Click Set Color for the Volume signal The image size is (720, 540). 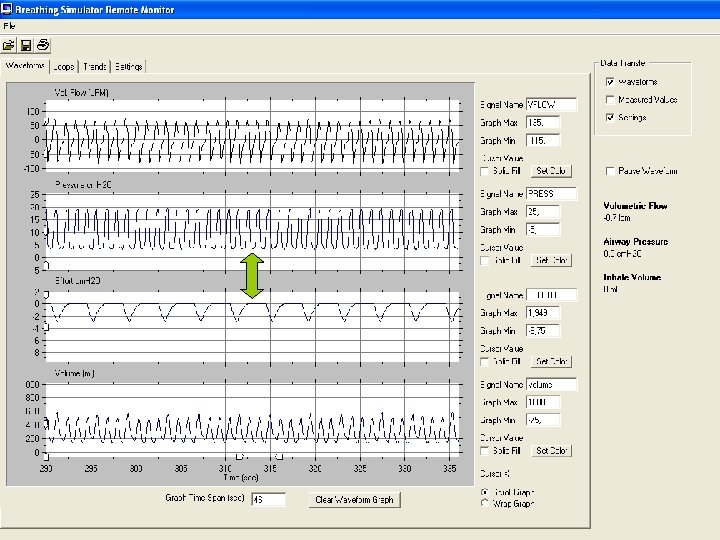tap(552, 451)
